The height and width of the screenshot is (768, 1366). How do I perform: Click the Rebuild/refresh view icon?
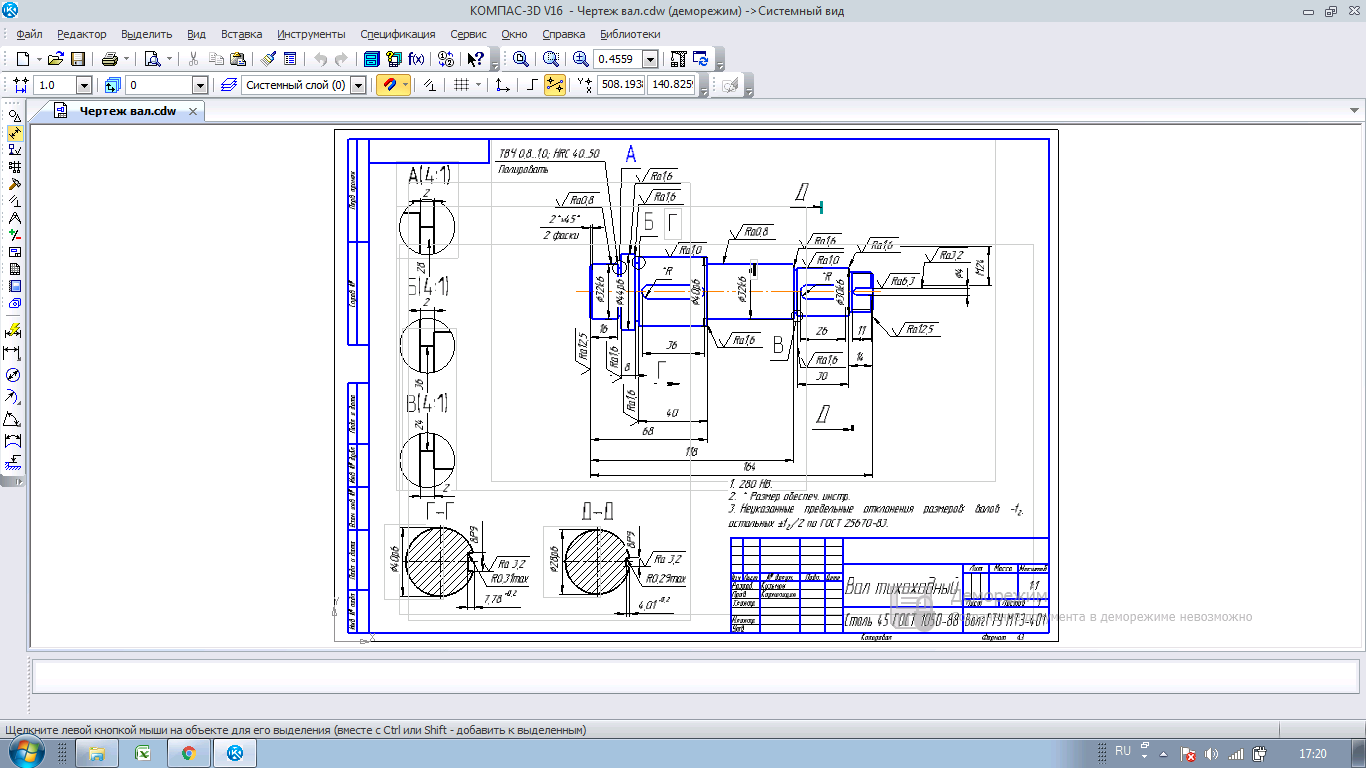tap(700, 59)
